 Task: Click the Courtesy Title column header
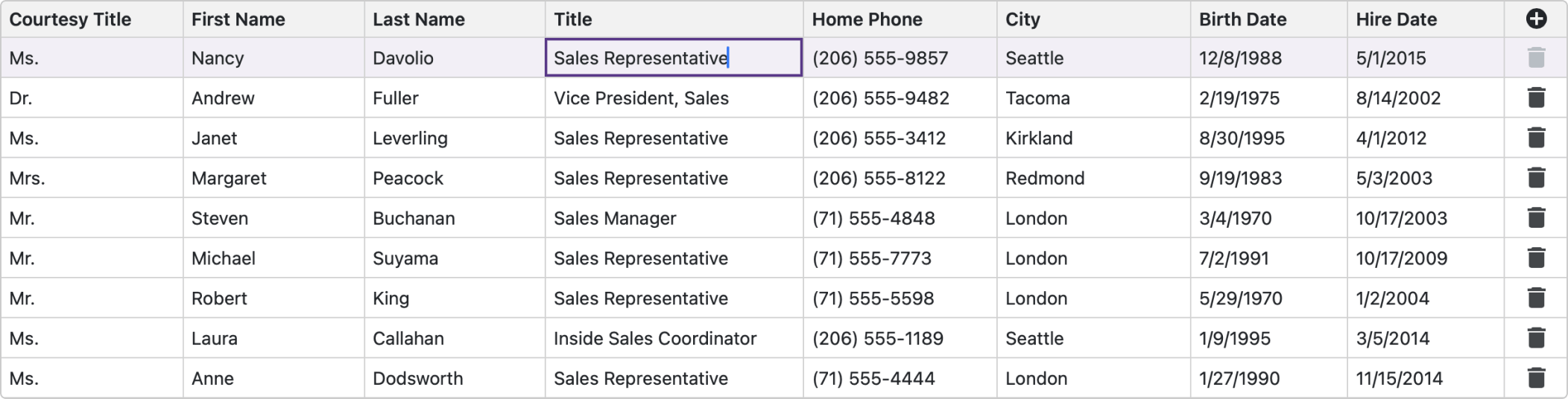coord(71,19)
